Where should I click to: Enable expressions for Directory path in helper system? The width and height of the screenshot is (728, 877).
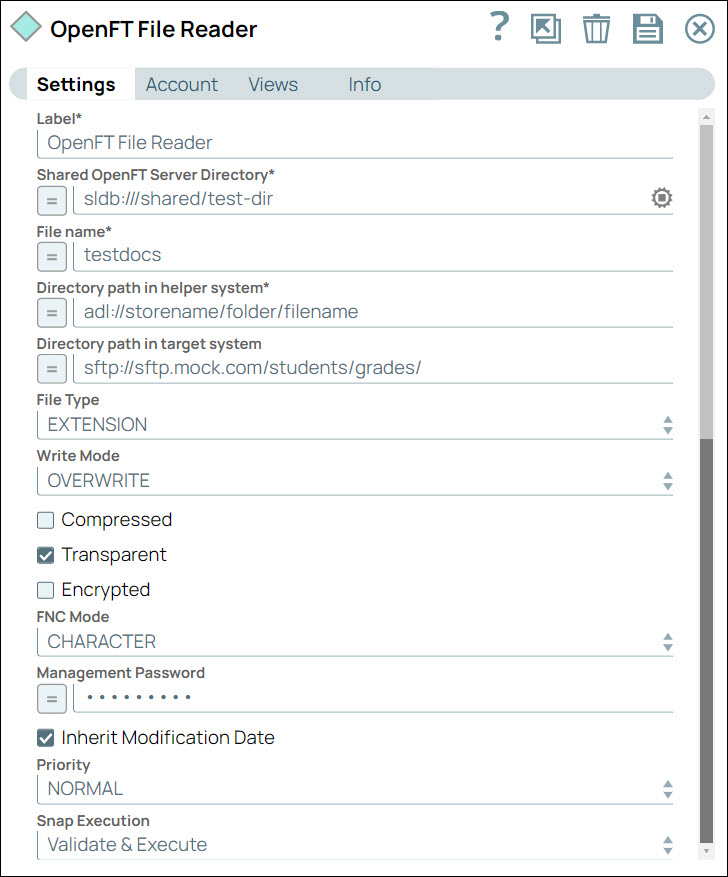pos(51,313)
